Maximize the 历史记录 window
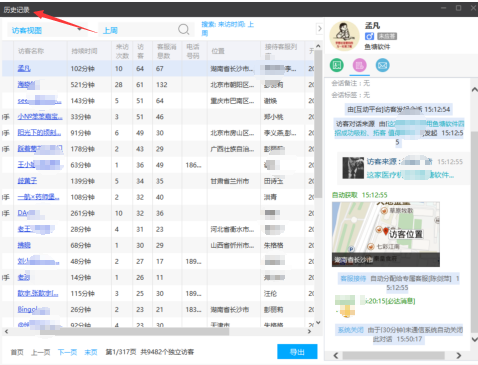Image resolution: width=478 pixels, height=365 pixels. tap(459, 8)
